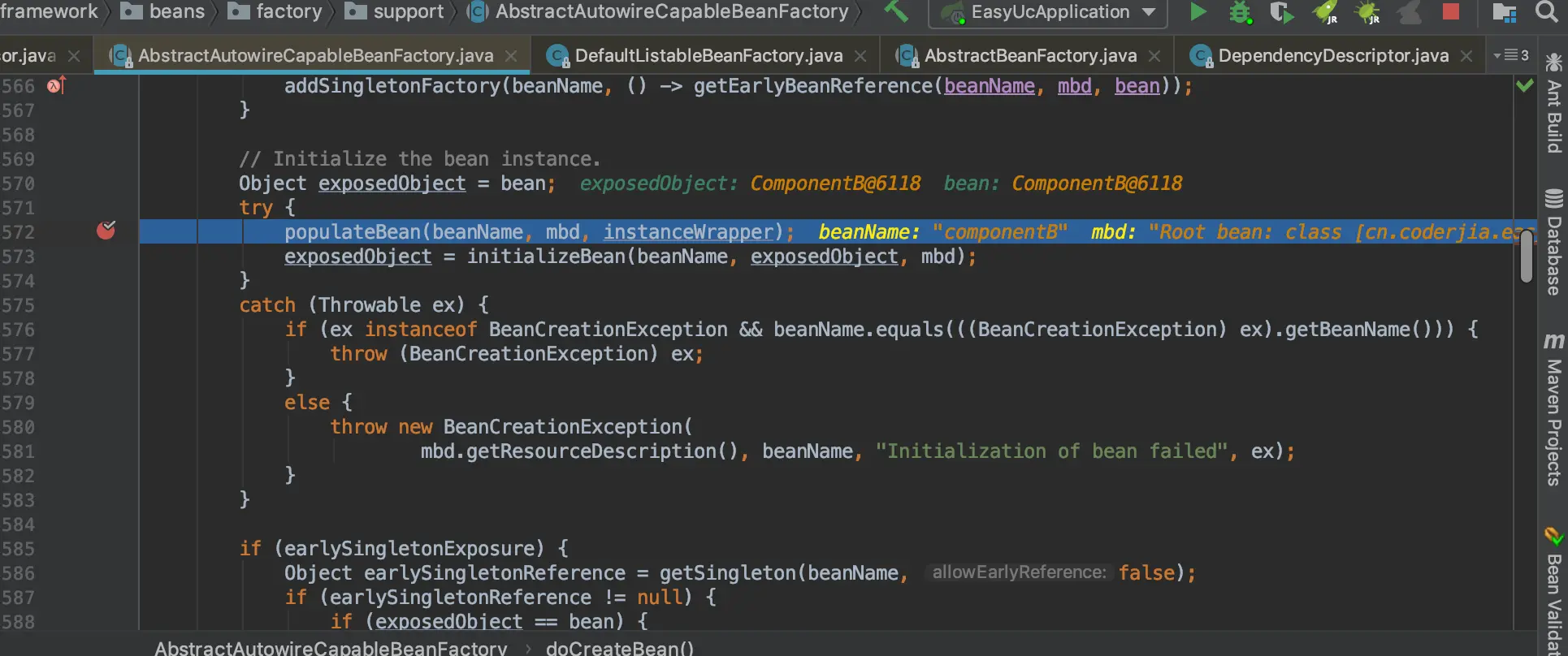Image resolution: width=1568 pixels, height=656 pixels.
Task: Click the factory breadcrumb in navigation bar
Action: 275,11
